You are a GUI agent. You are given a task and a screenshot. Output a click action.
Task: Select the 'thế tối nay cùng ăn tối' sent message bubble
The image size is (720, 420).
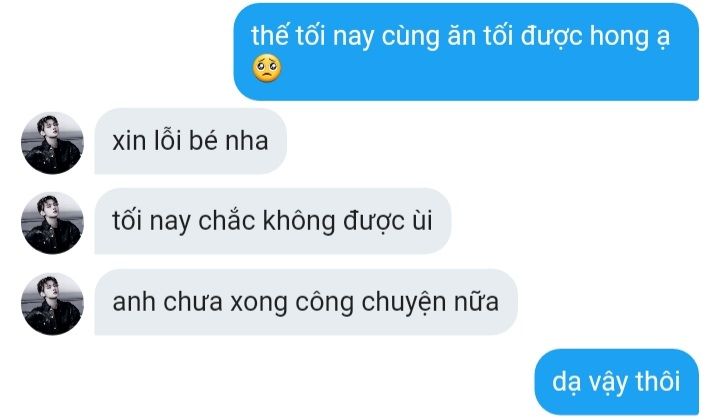pyautogui.click(x=466, y=51)
